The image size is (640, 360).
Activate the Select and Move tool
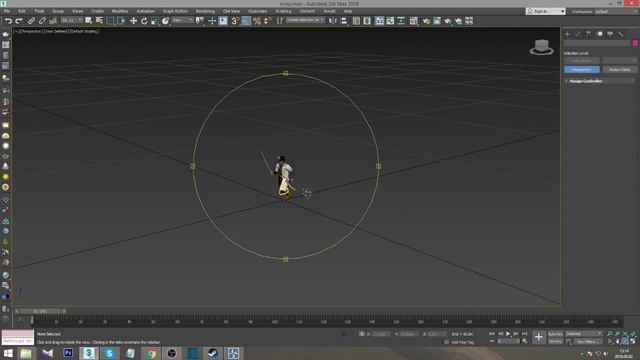pos(133,21)
